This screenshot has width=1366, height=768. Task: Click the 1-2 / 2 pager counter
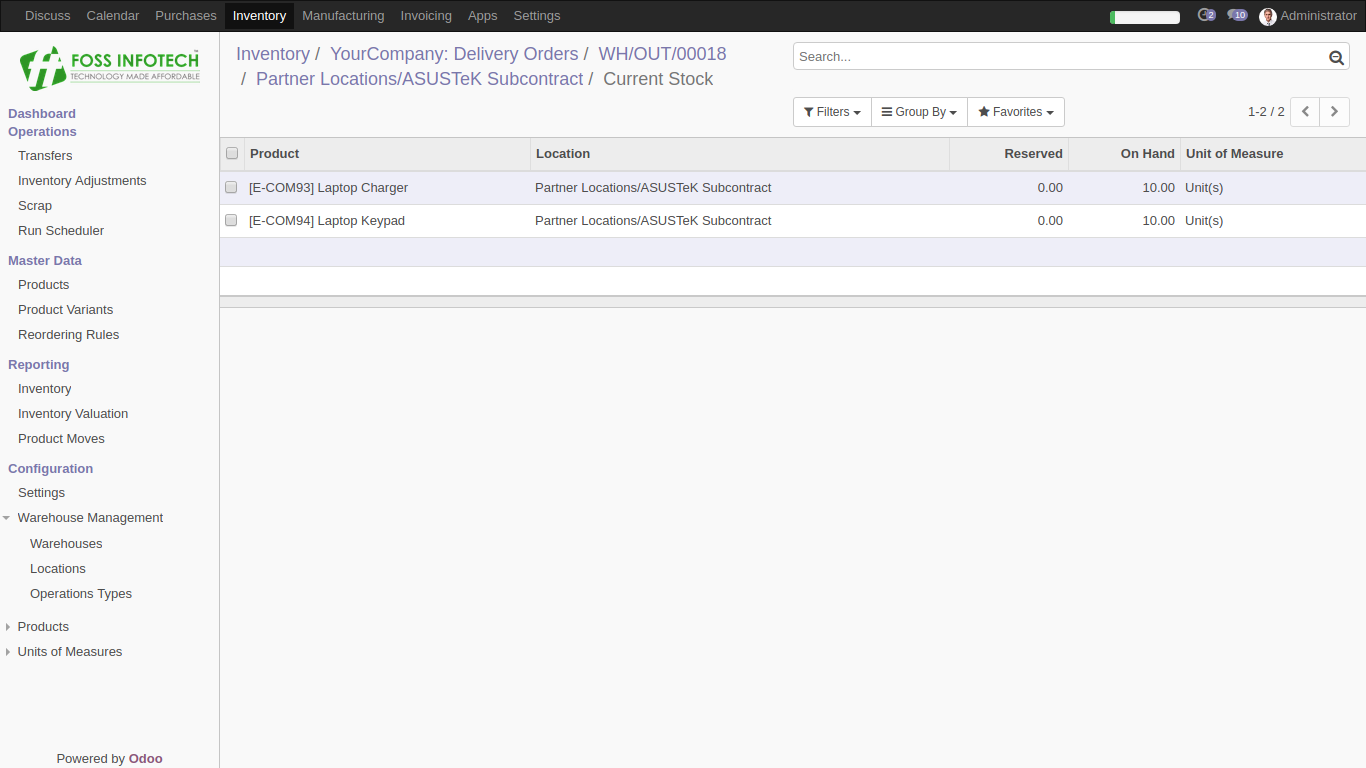(1266, 112)
